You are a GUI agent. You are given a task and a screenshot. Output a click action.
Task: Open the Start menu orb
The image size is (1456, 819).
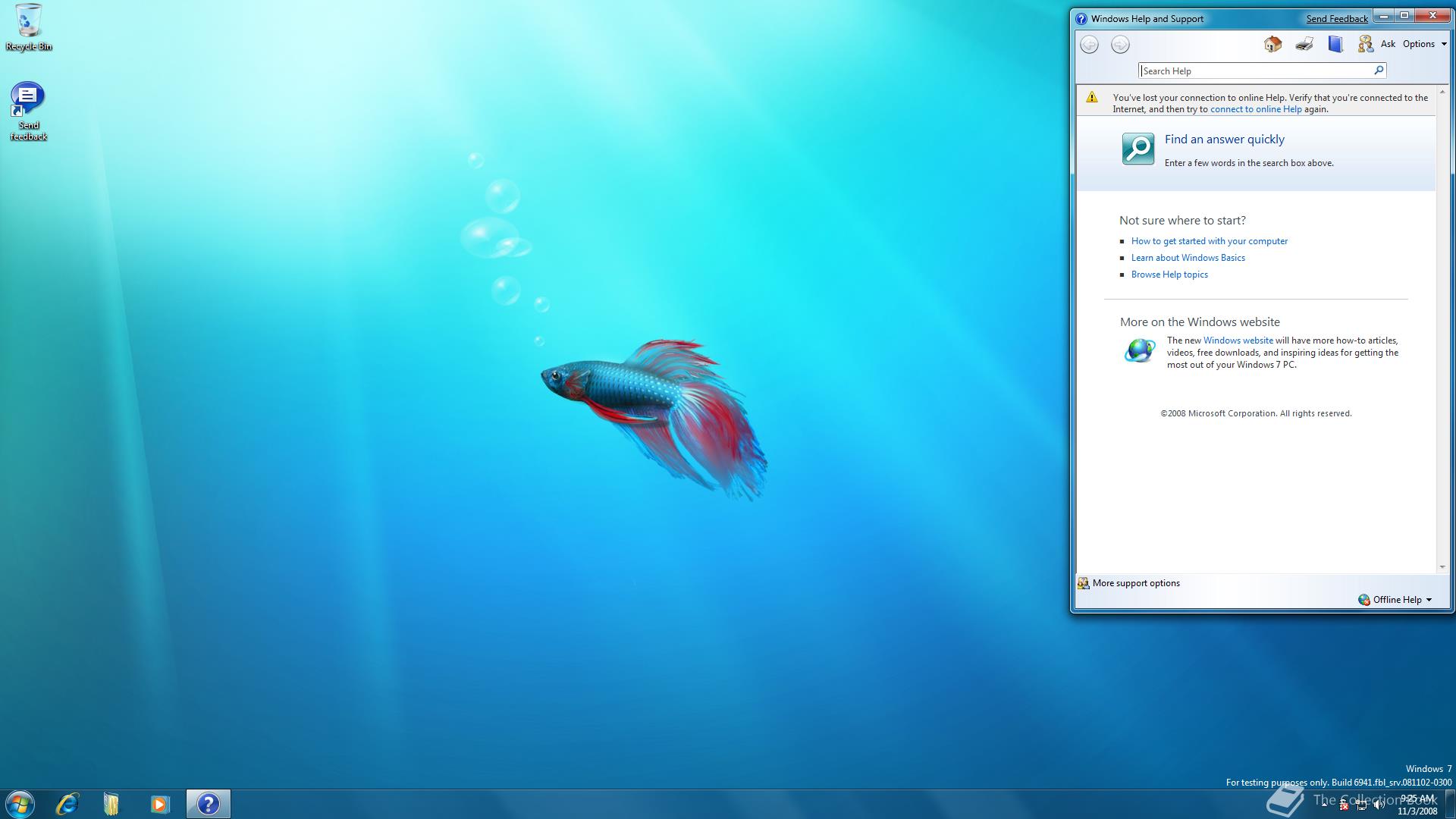point(20,804)
